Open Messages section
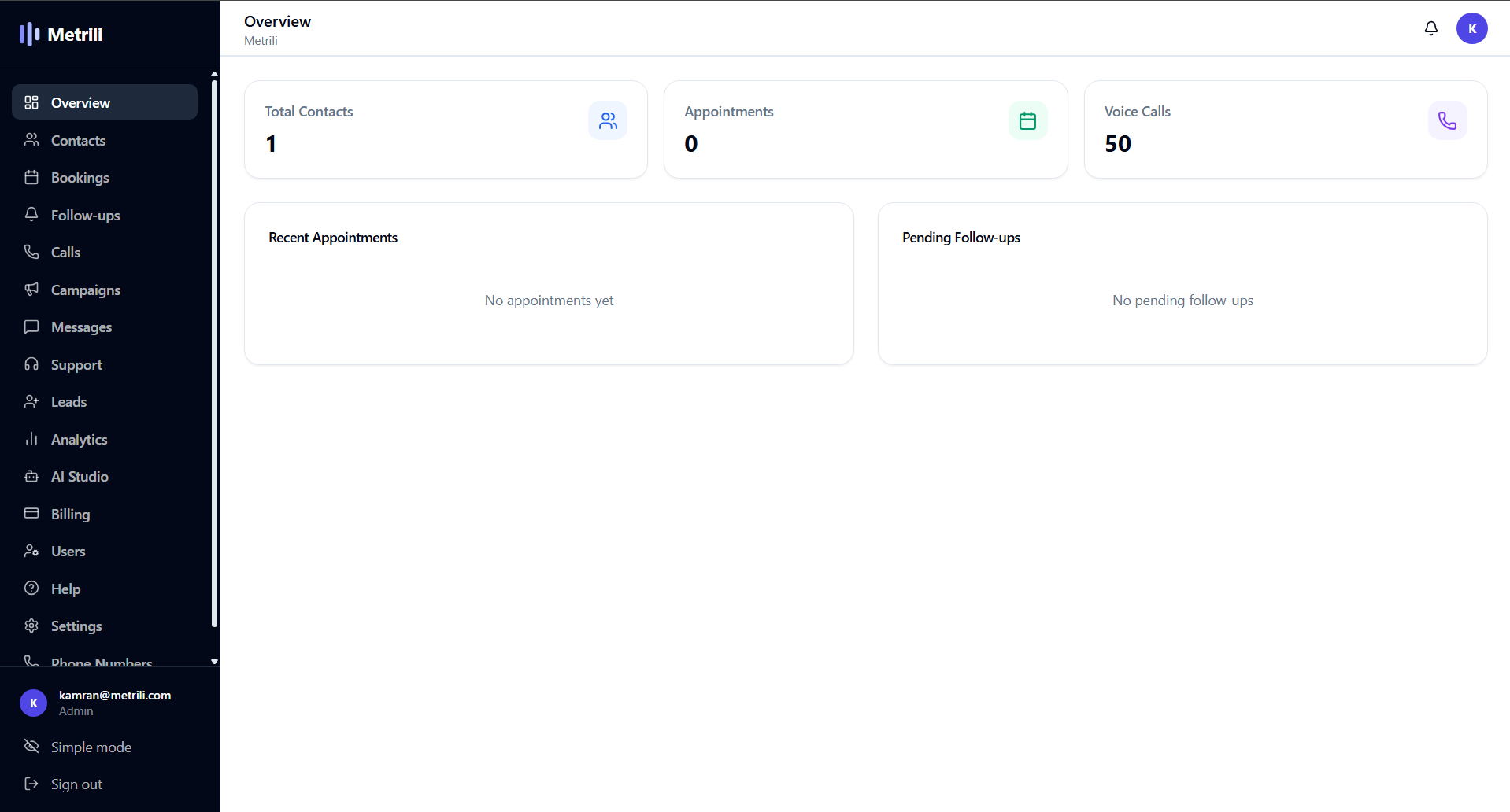Viewport: 1510px width, 812px height. pyautogui.click(x=105, y=327)
